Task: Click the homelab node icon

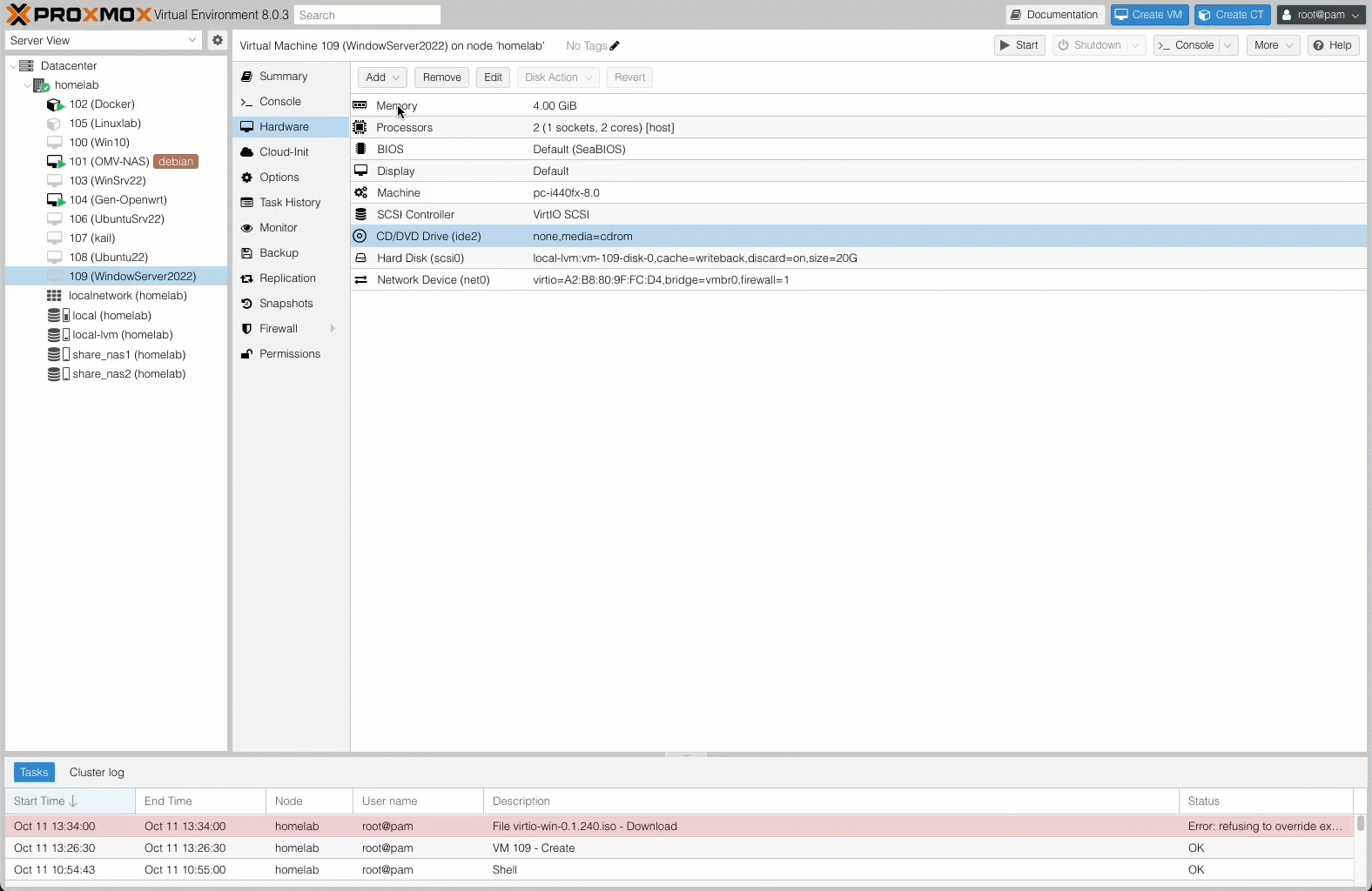Action: pos(41,84)
